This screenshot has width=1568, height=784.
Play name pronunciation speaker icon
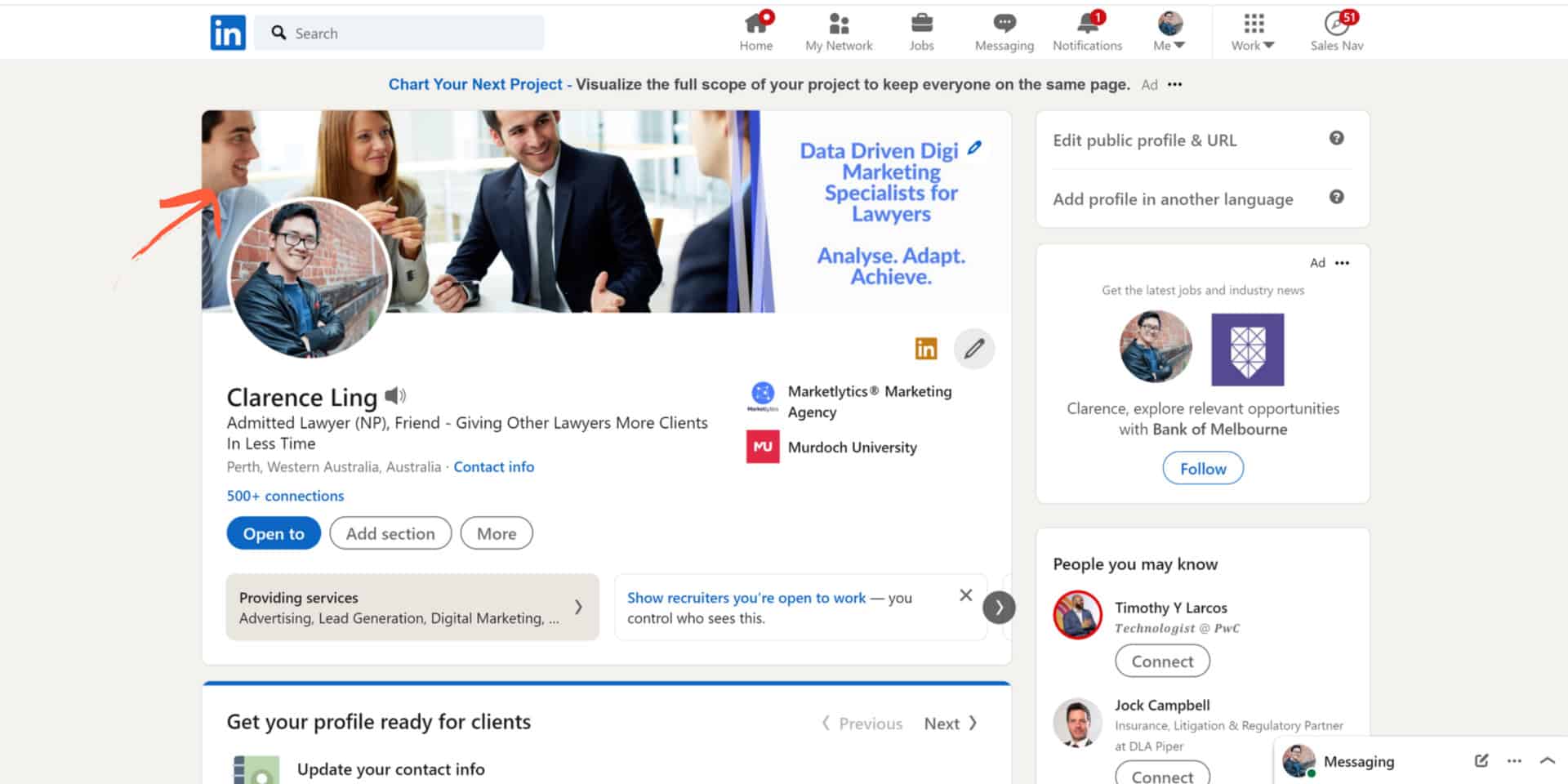coord(395,396)
